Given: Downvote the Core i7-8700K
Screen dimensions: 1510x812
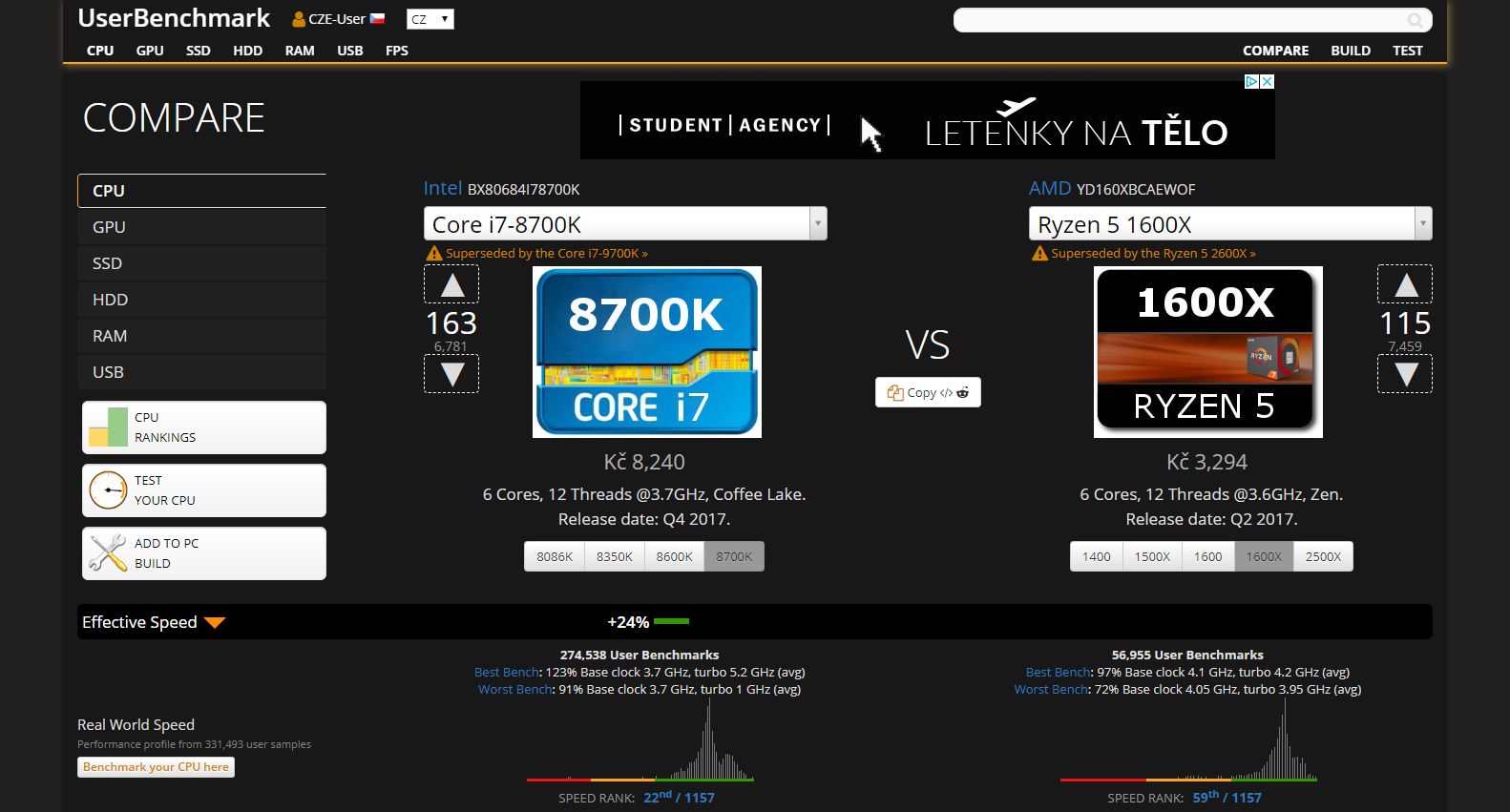Looking at the screenshot, I should (x=451, y=374).
